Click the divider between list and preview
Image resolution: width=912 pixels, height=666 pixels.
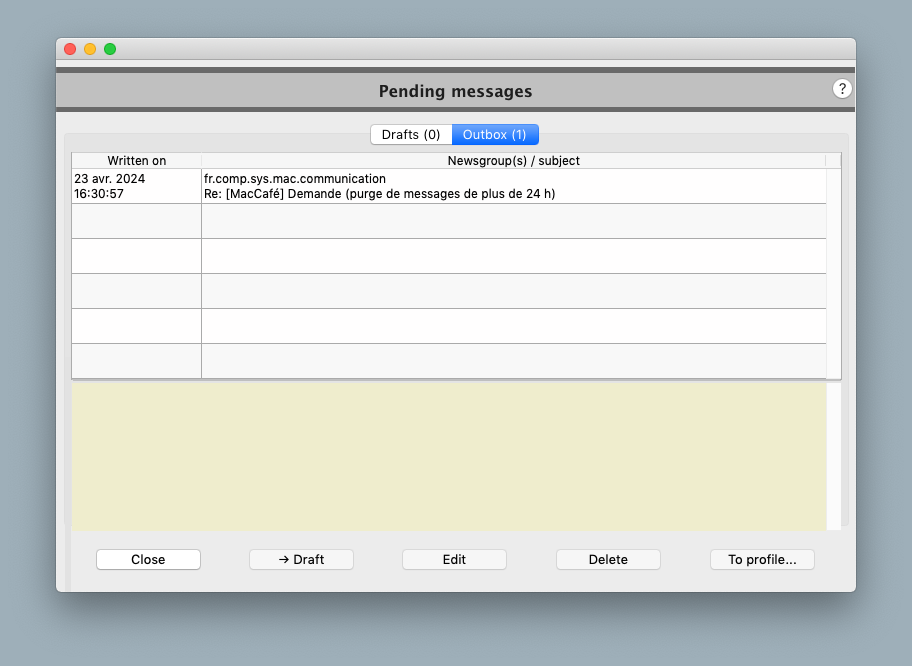click(456, 381)
